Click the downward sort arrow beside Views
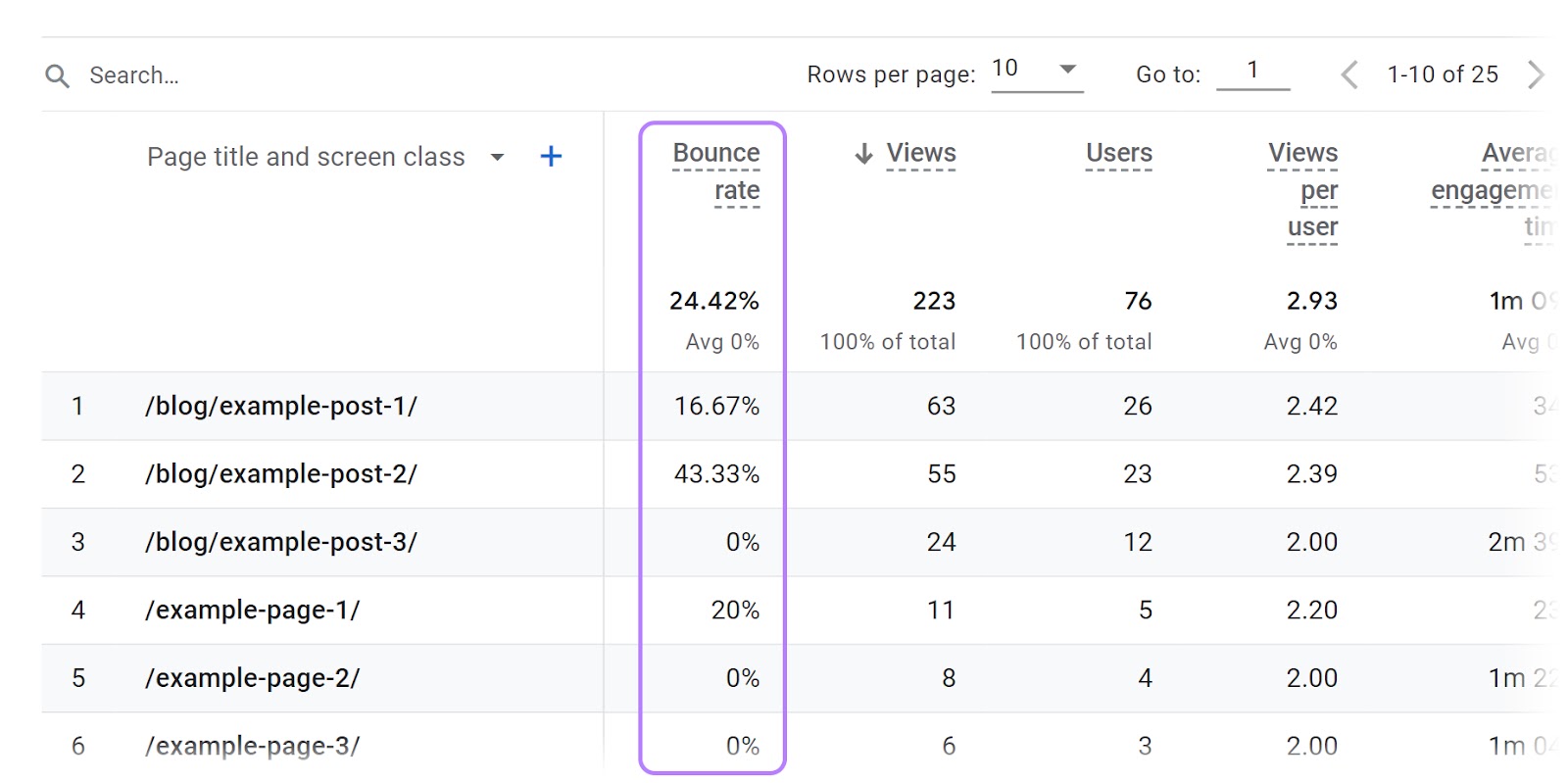The height and width of the screenshot is (783, 1568). point(862,154)
